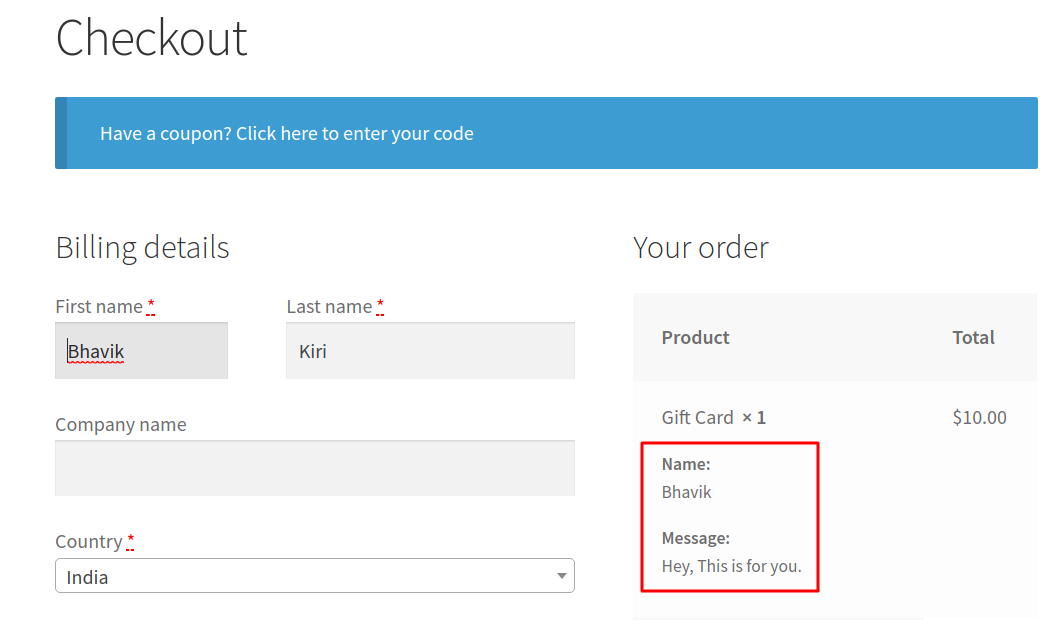Click the Total column header

coord(973,337)
